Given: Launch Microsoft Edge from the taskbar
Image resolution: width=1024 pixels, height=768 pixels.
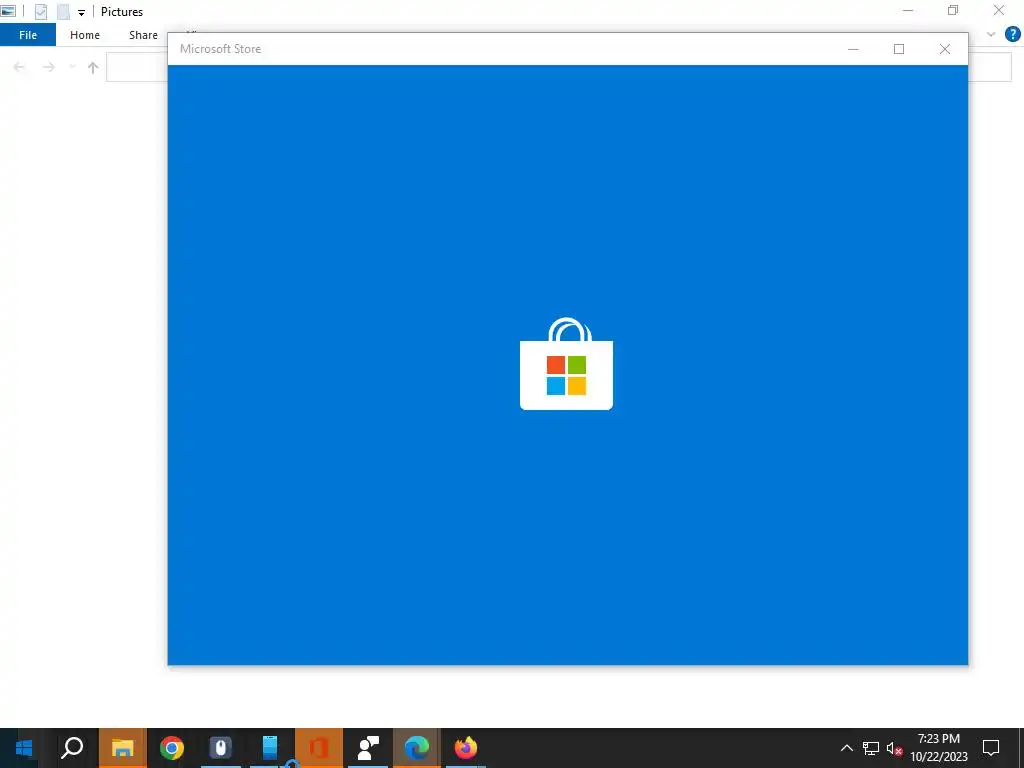Looking at the screenshot, I should (x=417, y=748).
